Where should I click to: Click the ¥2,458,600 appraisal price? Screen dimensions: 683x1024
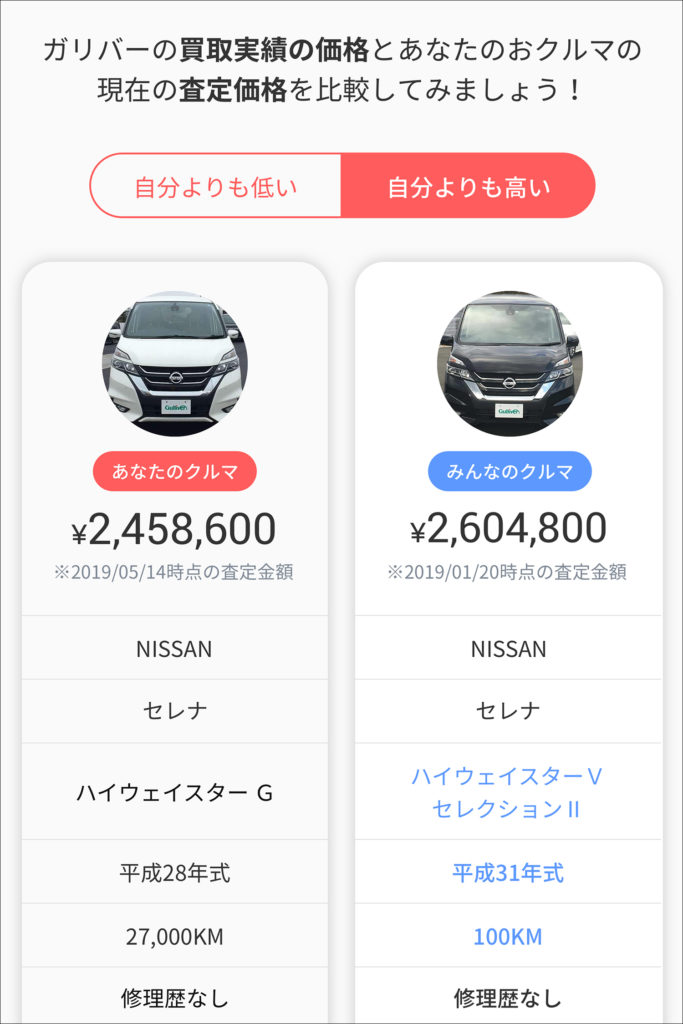click(x=174, y=529)
